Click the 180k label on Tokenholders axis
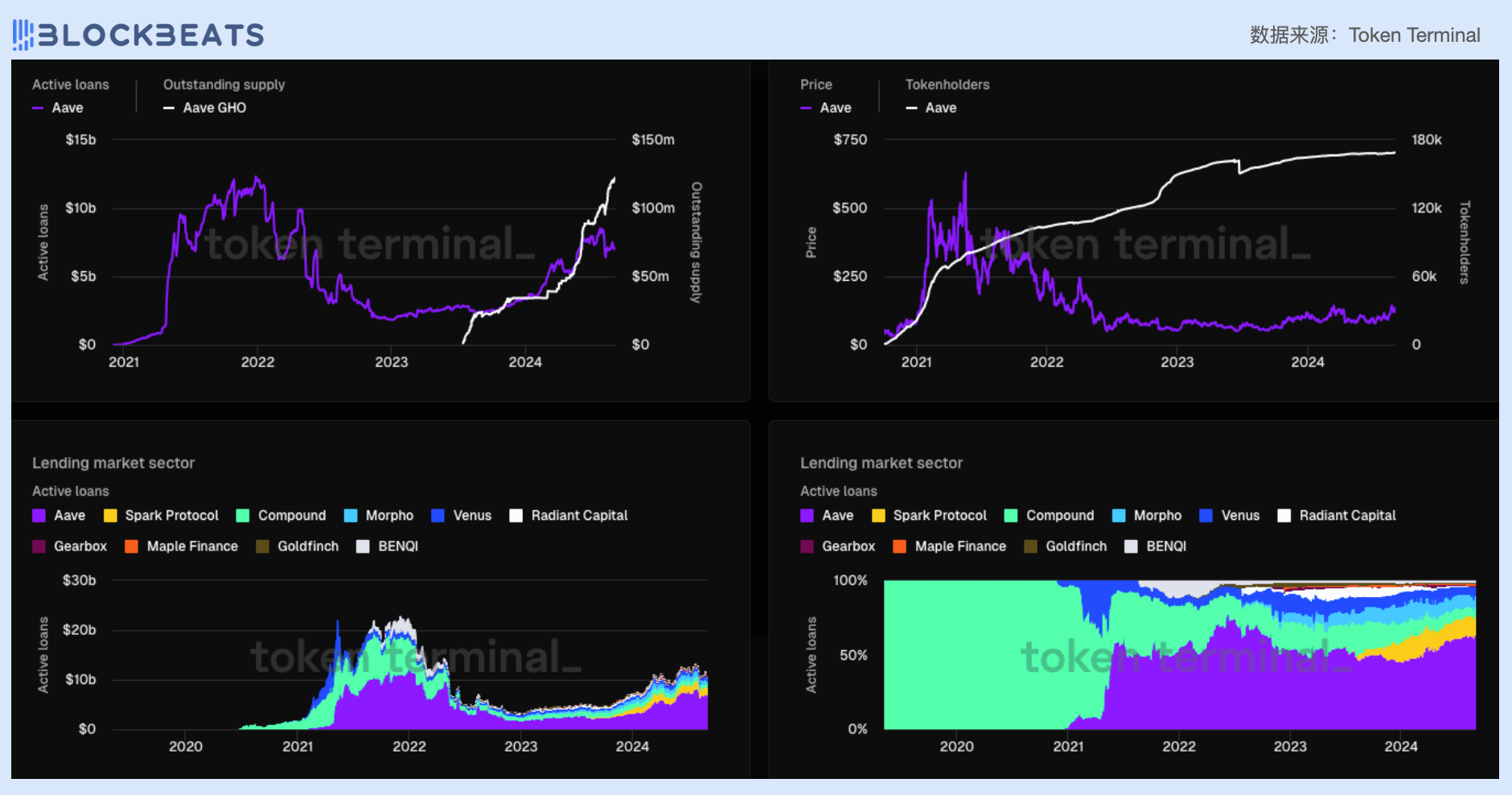The height and width of the screenshot is (795, 1512). click(x=1426, y=140)
